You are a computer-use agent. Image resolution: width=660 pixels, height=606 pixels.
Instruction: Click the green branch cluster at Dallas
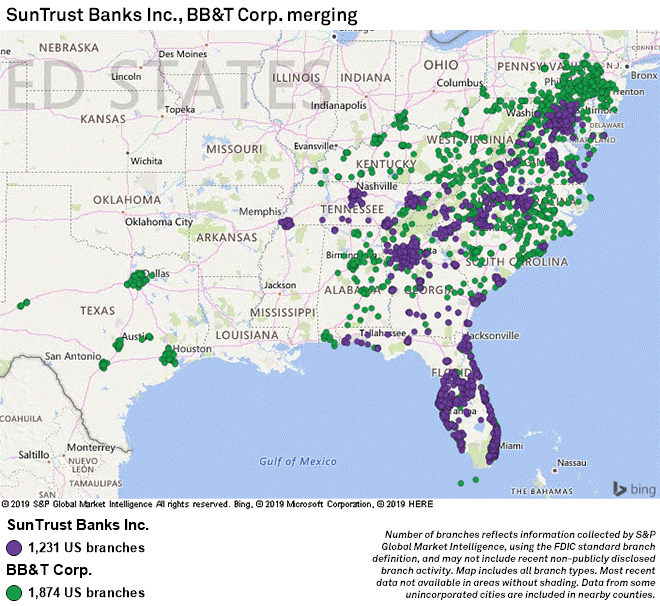[x=137, y=280]
